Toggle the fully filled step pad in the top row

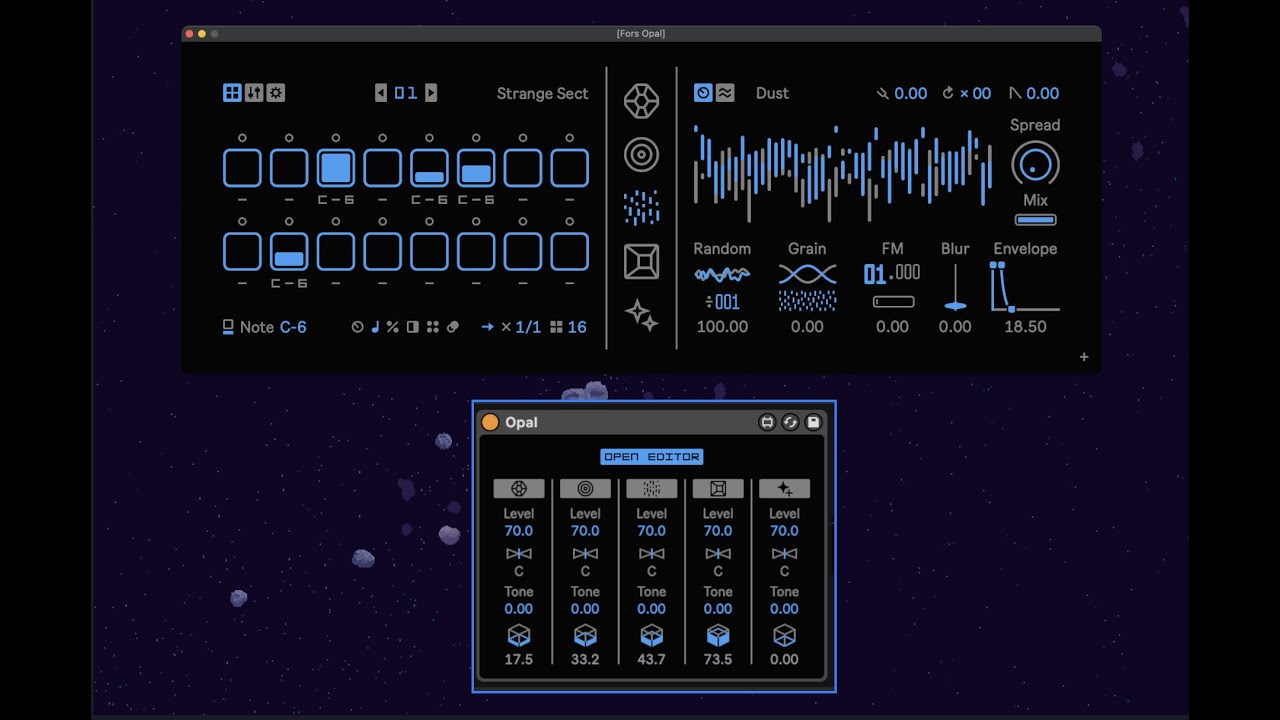click(x=336, y=168)
